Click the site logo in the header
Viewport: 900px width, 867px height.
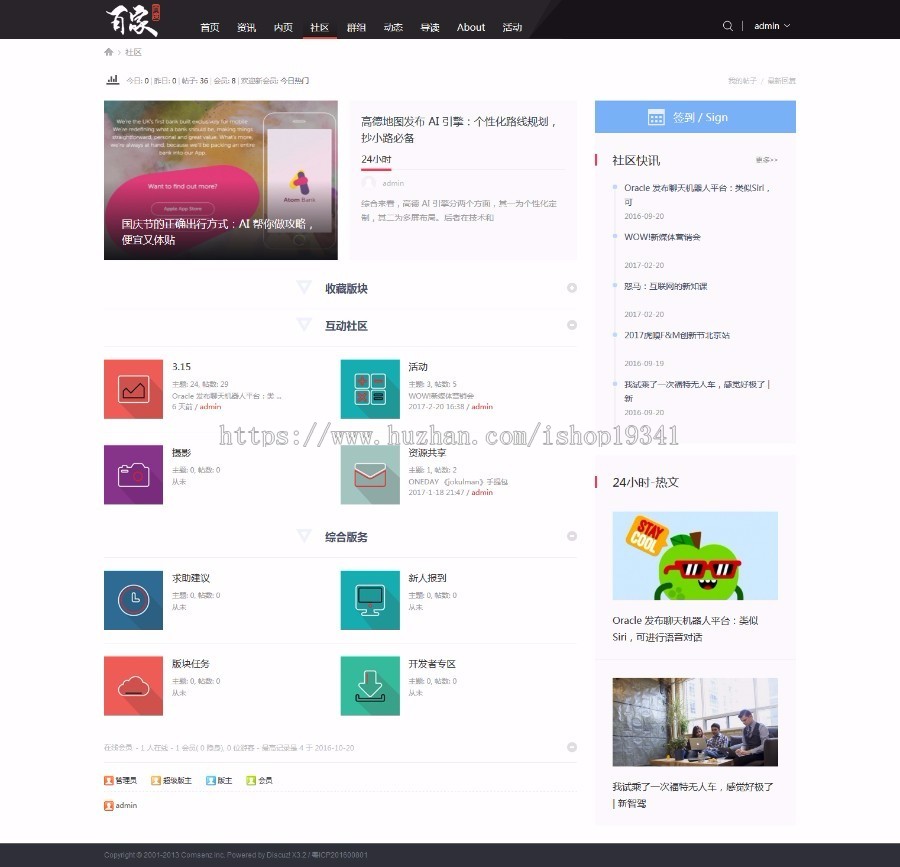pyautogui.click(x=133, y=21)
